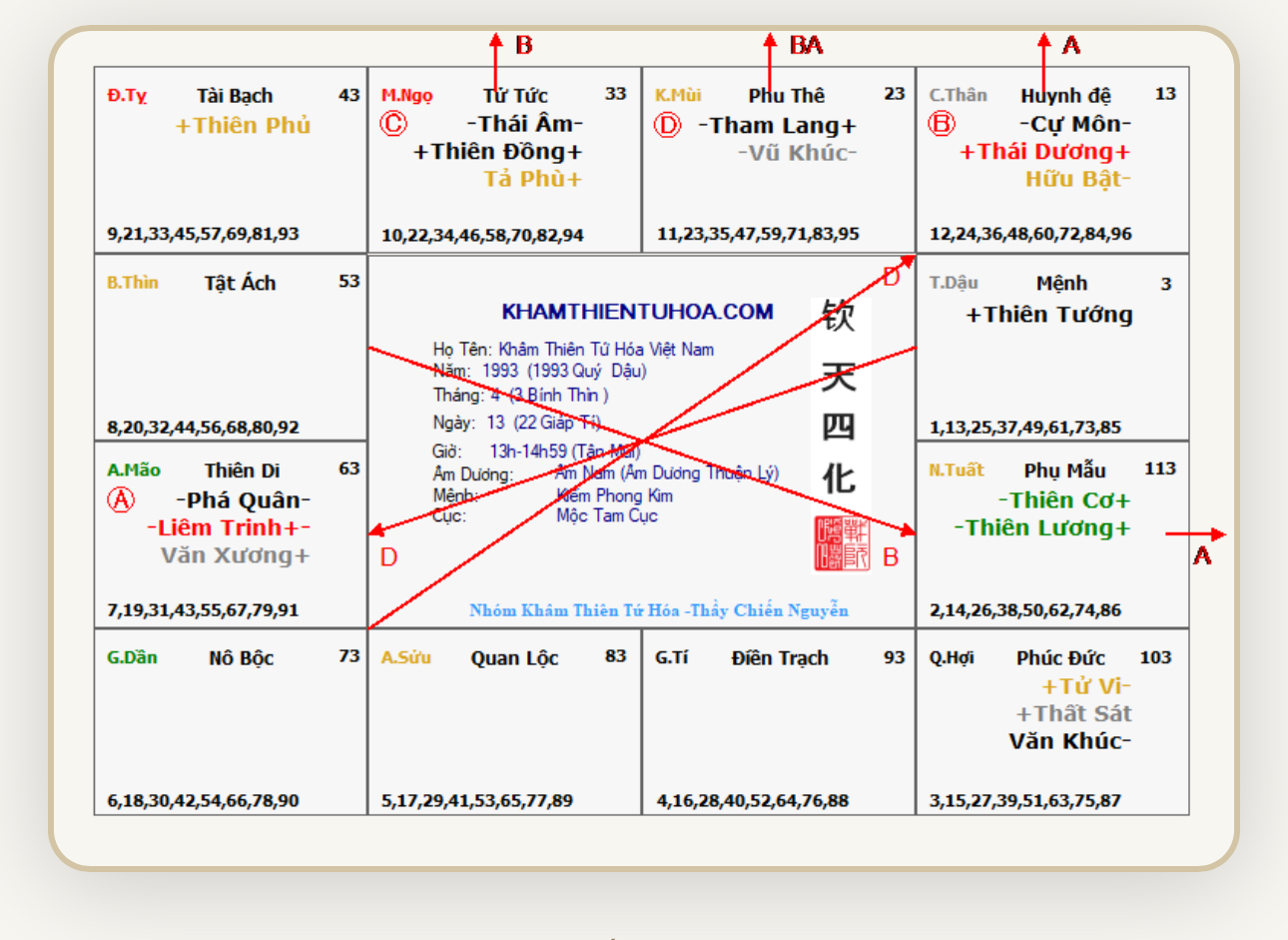This screenshot has width=1288, height=940.
Task: Click the 'Nô Bộc' palace label
Action: (241, 658)
